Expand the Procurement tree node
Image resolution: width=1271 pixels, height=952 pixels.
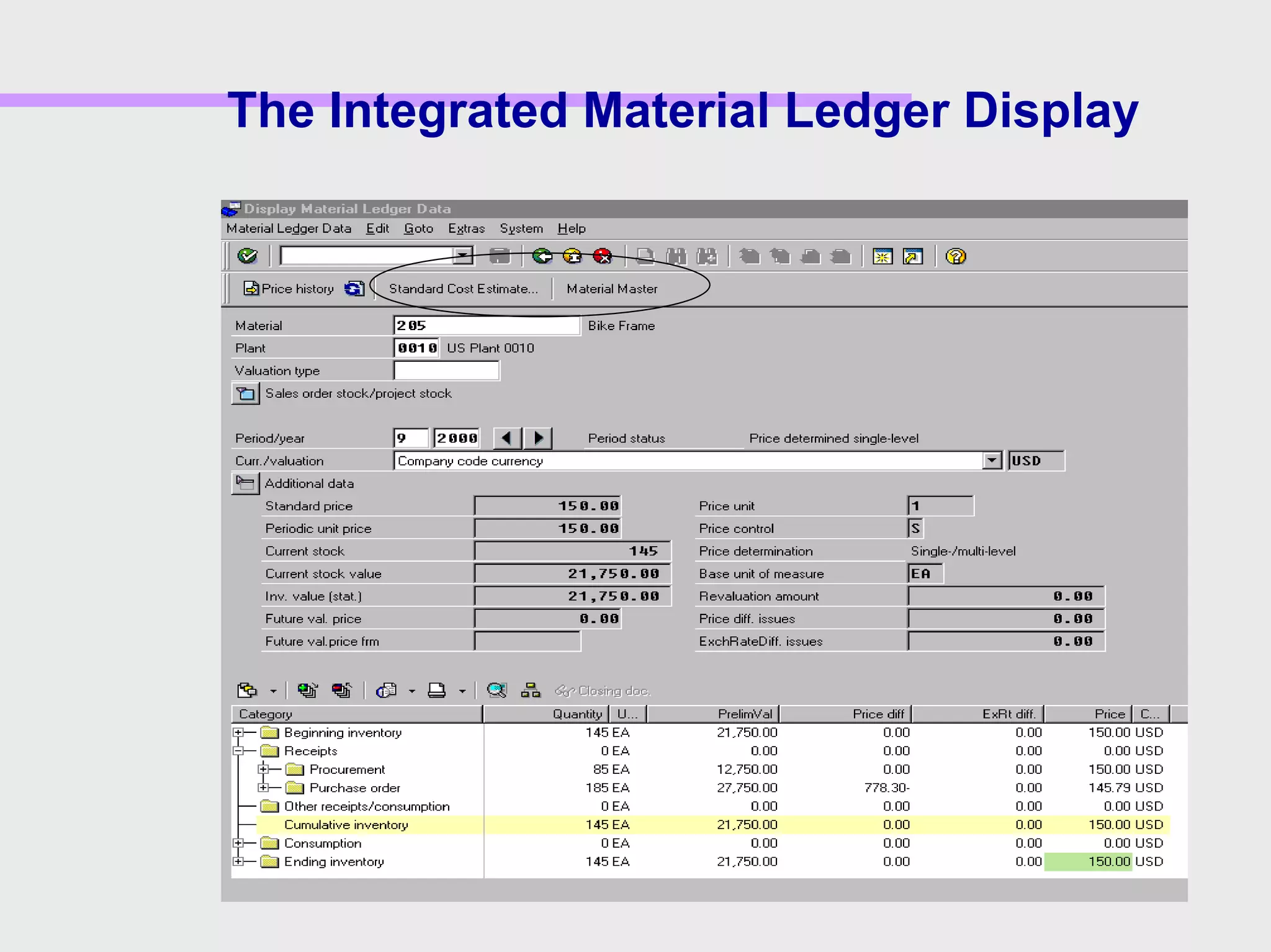coord(263,769)
